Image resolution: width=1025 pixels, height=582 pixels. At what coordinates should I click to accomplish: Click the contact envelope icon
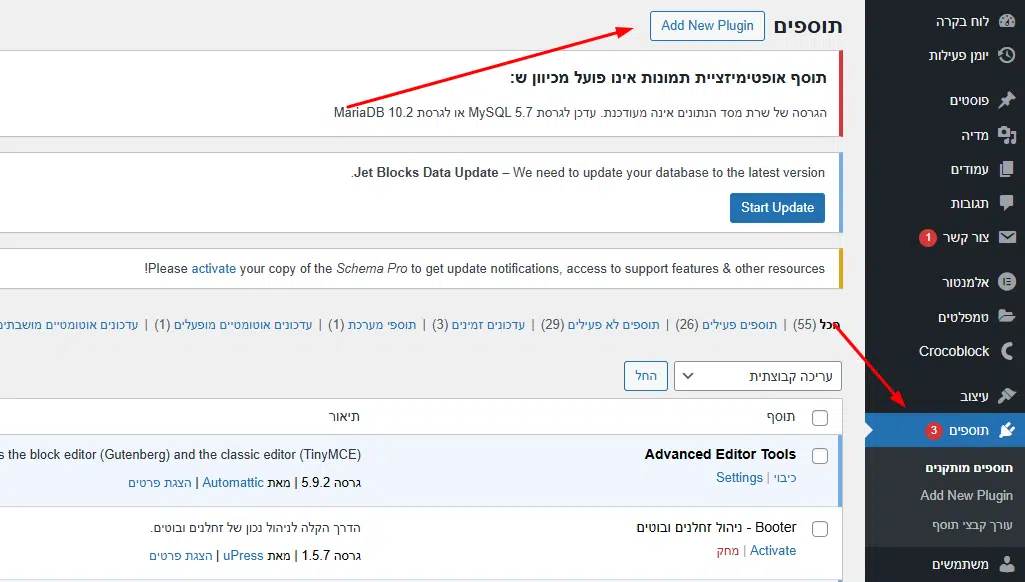coord(1006,238)
